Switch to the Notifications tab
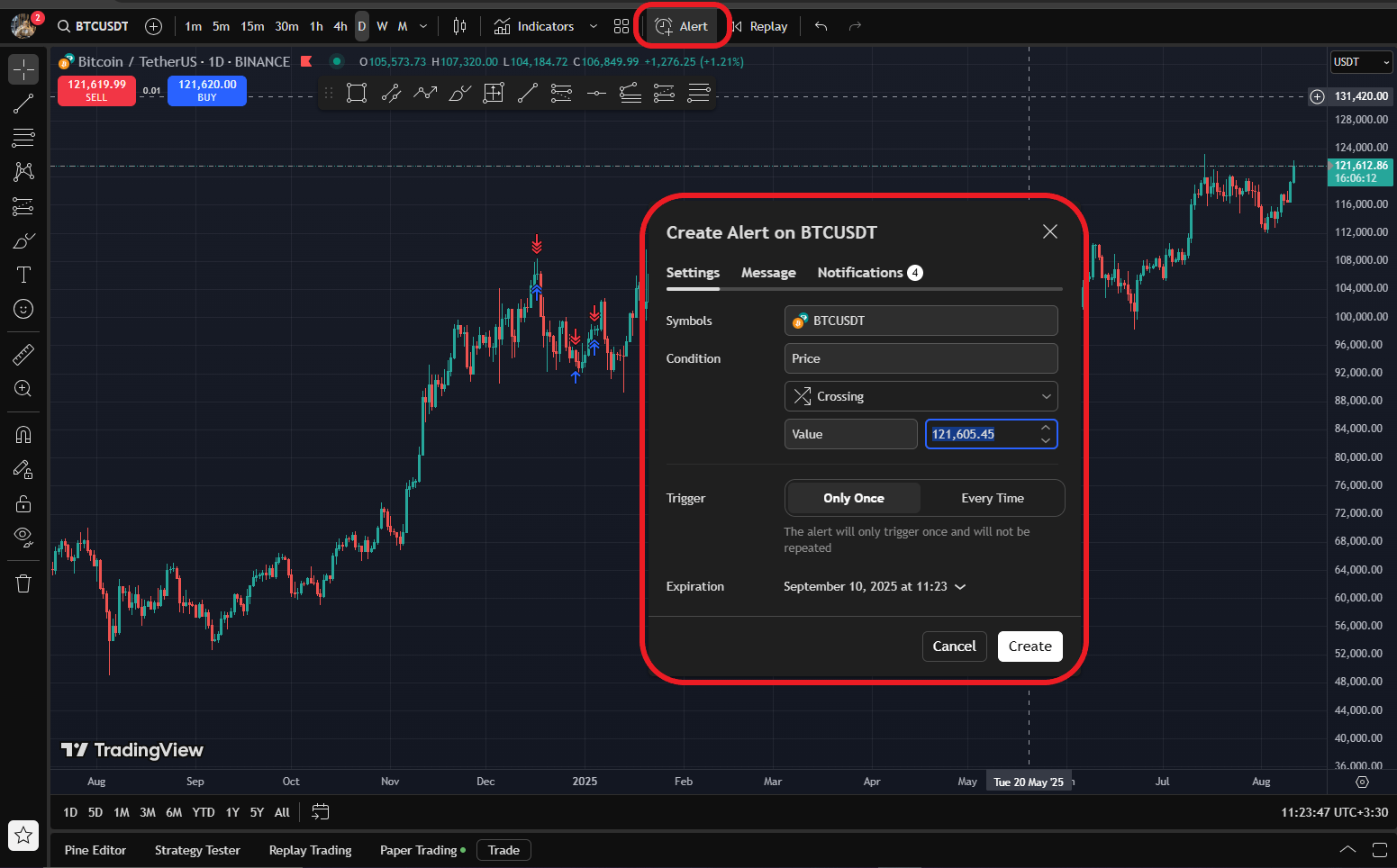This screenshot has height=868, width=1397. 869,273
